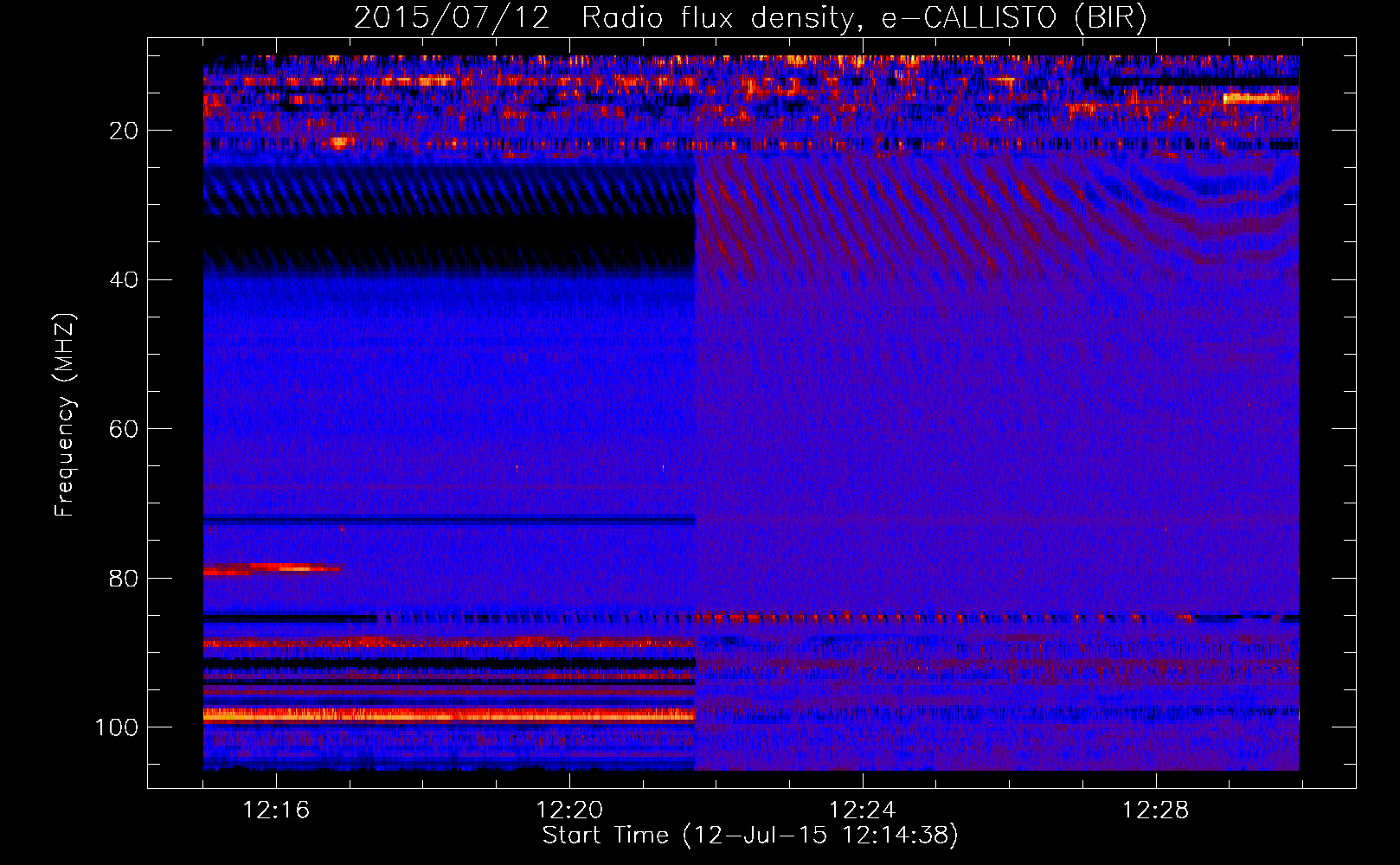Click the 12:24 time tick label

point(863,811)
